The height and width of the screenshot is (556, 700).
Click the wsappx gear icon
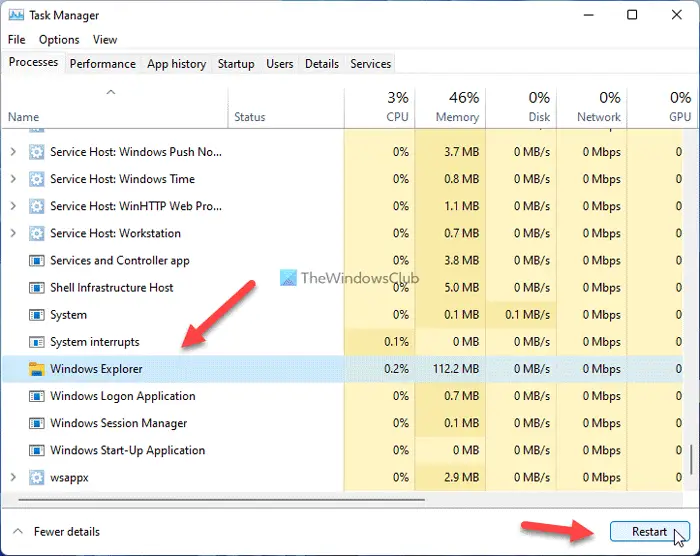click(x=37, y=477)
